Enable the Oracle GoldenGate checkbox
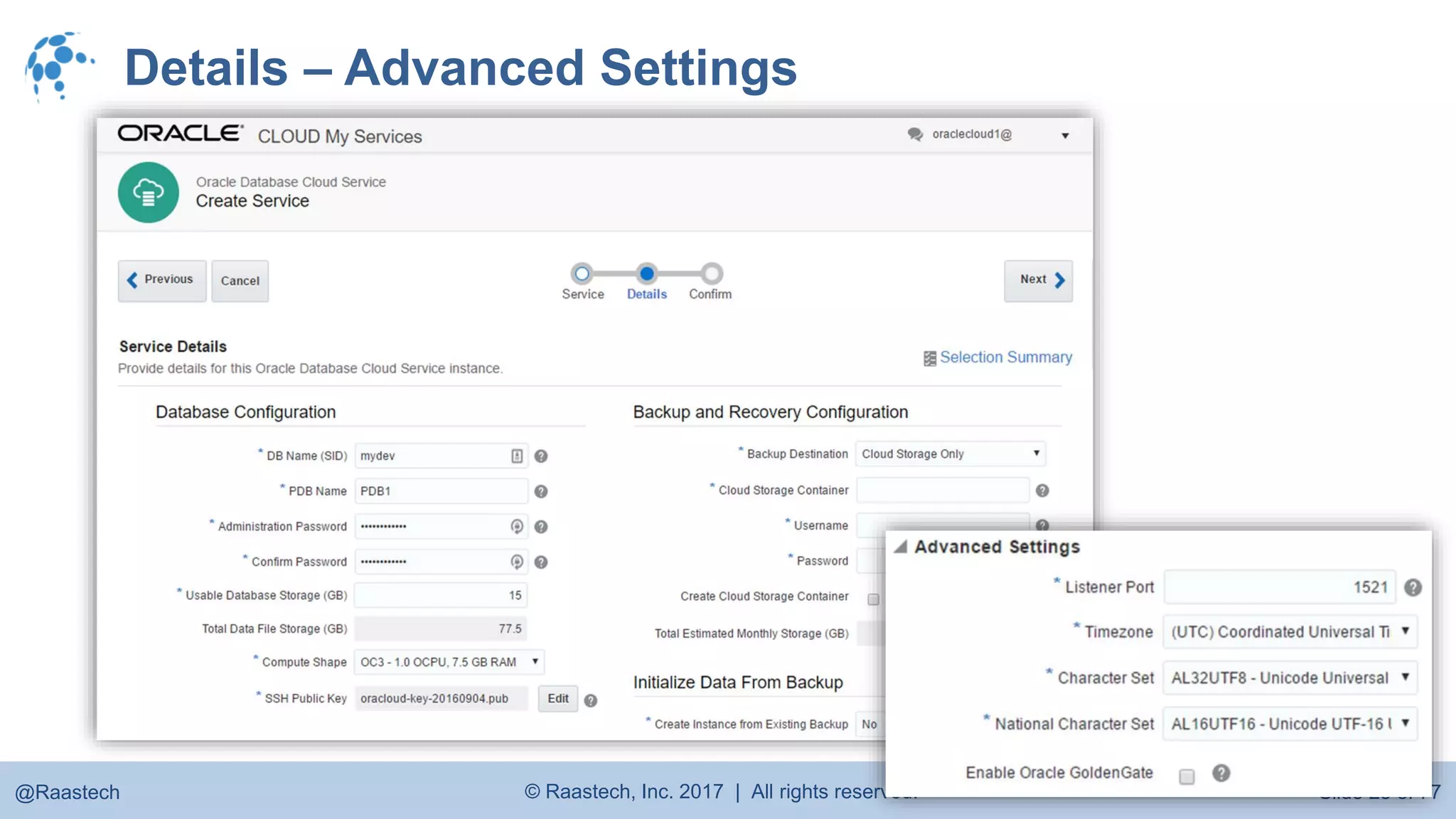The image size is (1456, 819). [1187, 776]
